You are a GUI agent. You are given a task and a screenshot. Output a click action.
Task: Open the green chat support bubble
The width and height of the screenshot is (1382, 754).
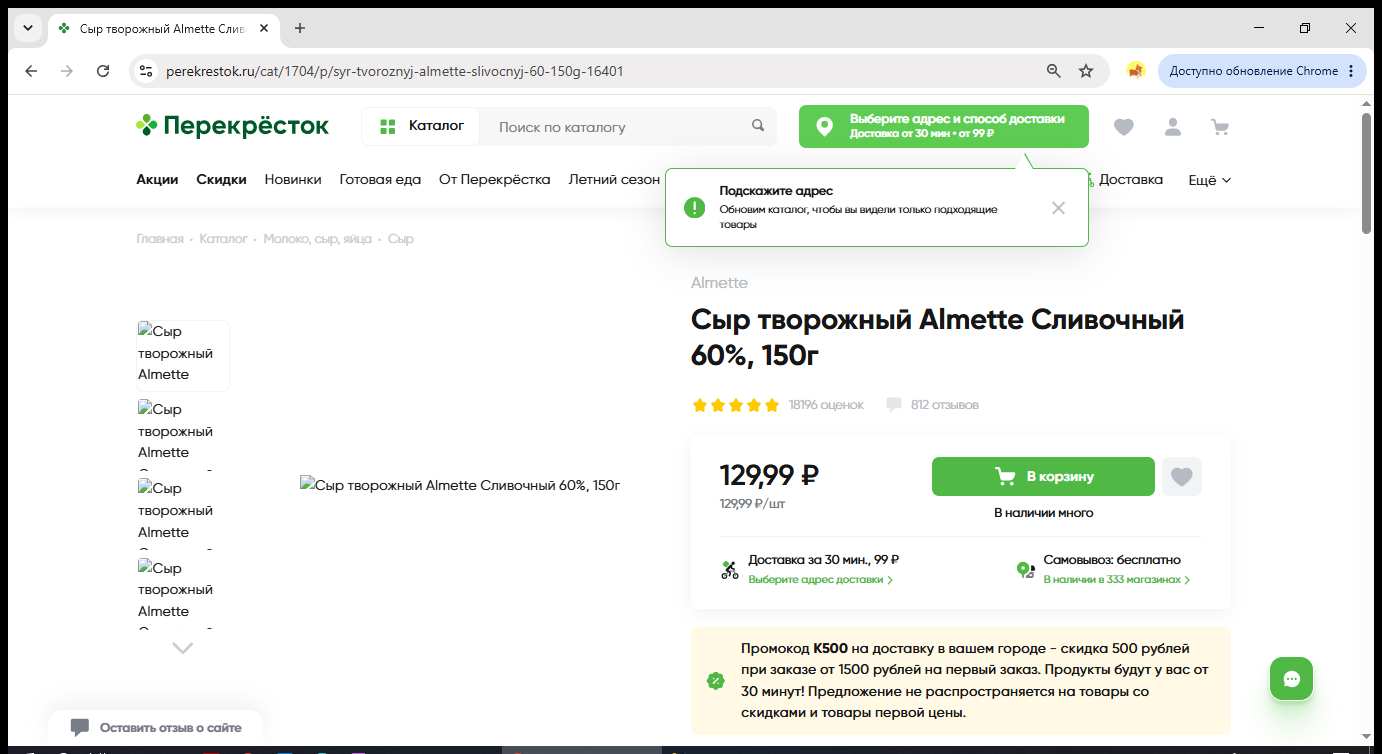(1291, 679)
